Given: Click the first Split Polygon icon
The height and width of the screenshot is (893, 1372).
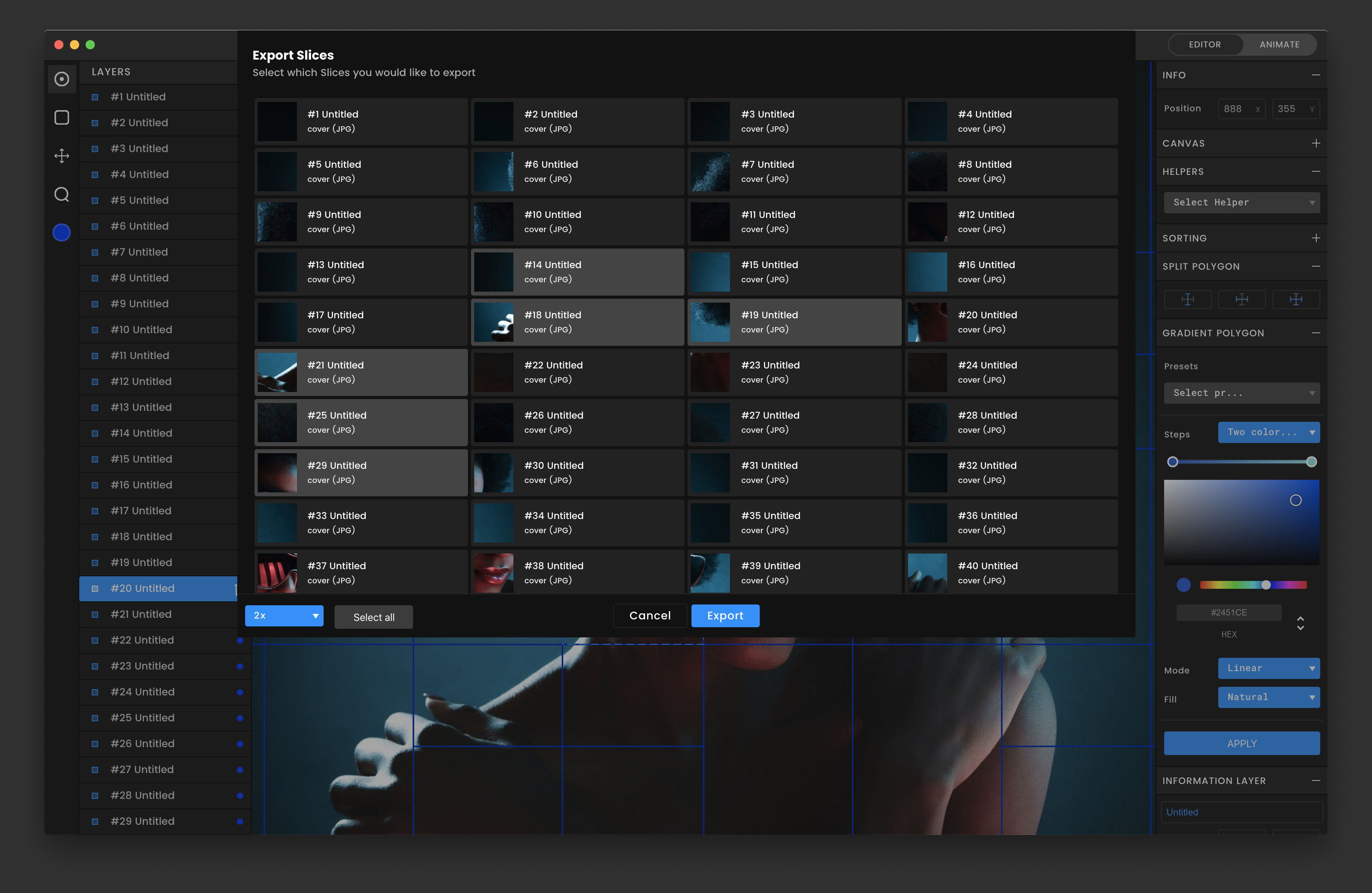Looking at the screenshot, I should point(1188,299).
